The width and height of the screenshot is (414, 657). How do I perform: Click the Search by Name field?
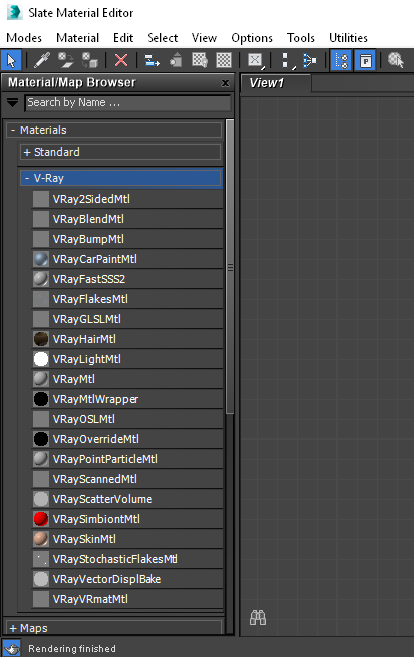(128, 103)
